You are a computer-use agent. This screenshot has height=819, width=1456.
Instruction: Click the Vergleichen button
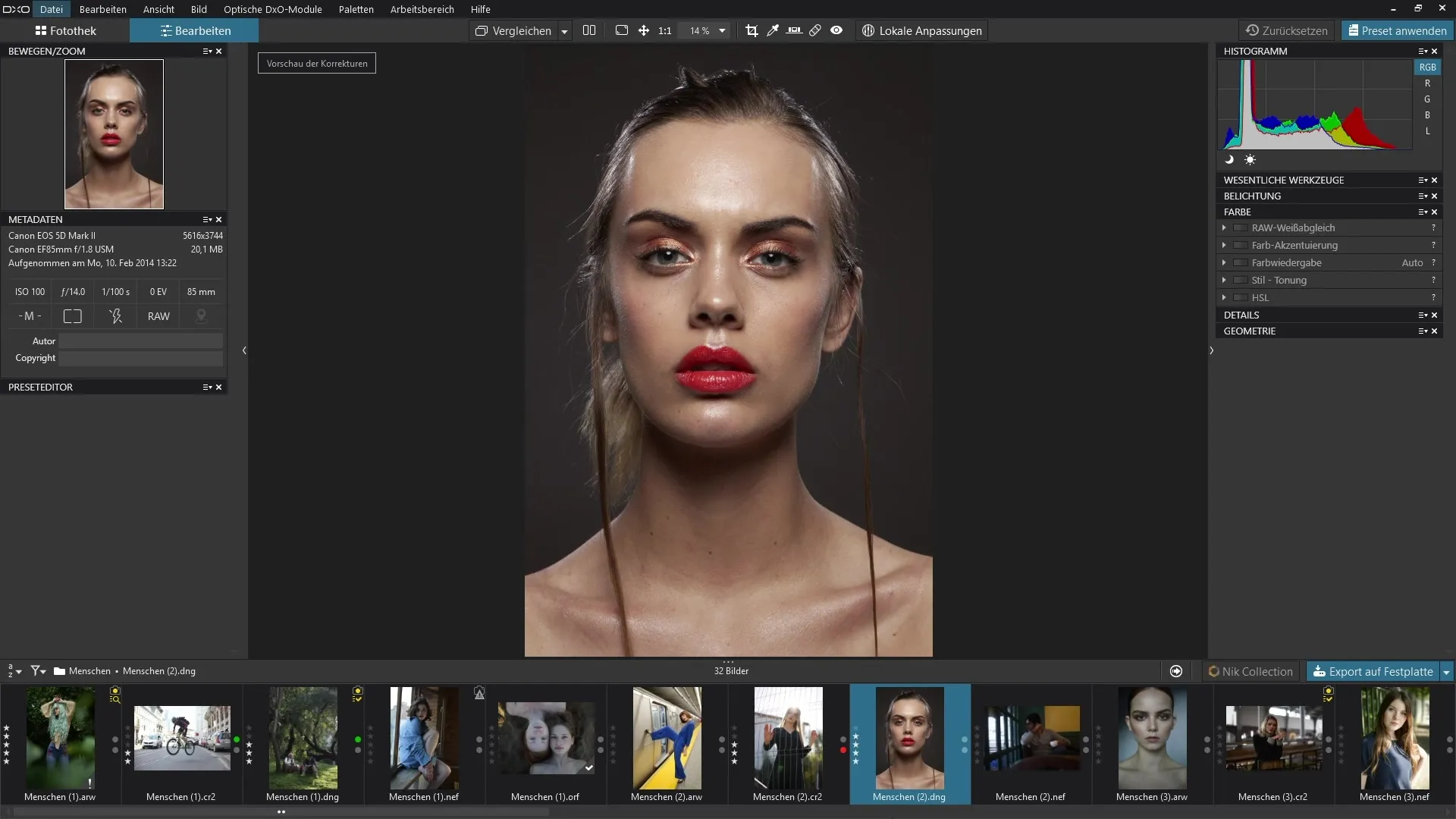(513, 31)
